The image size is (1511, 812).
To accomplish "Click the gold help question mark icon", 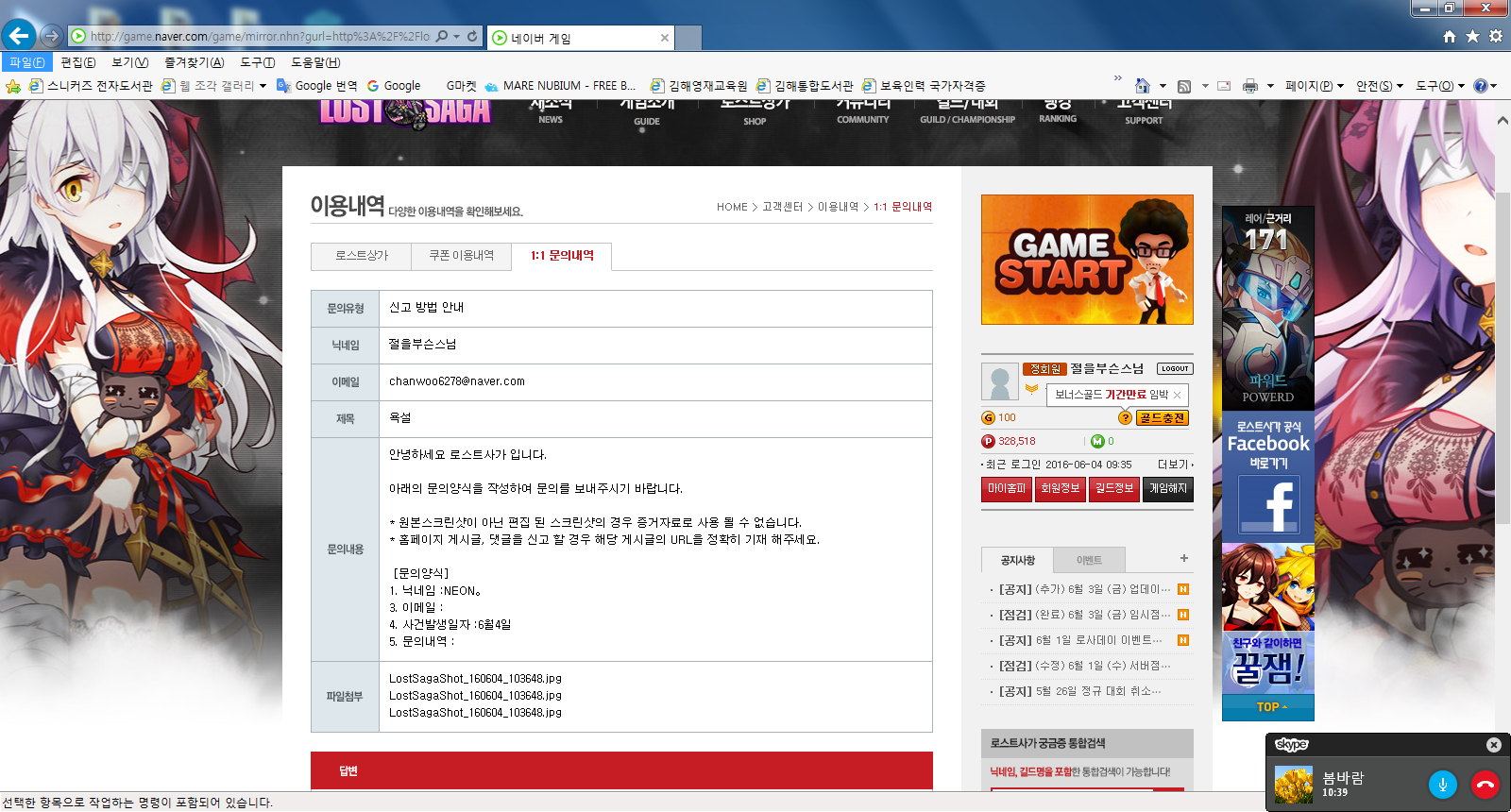I will click(1125, 417).
